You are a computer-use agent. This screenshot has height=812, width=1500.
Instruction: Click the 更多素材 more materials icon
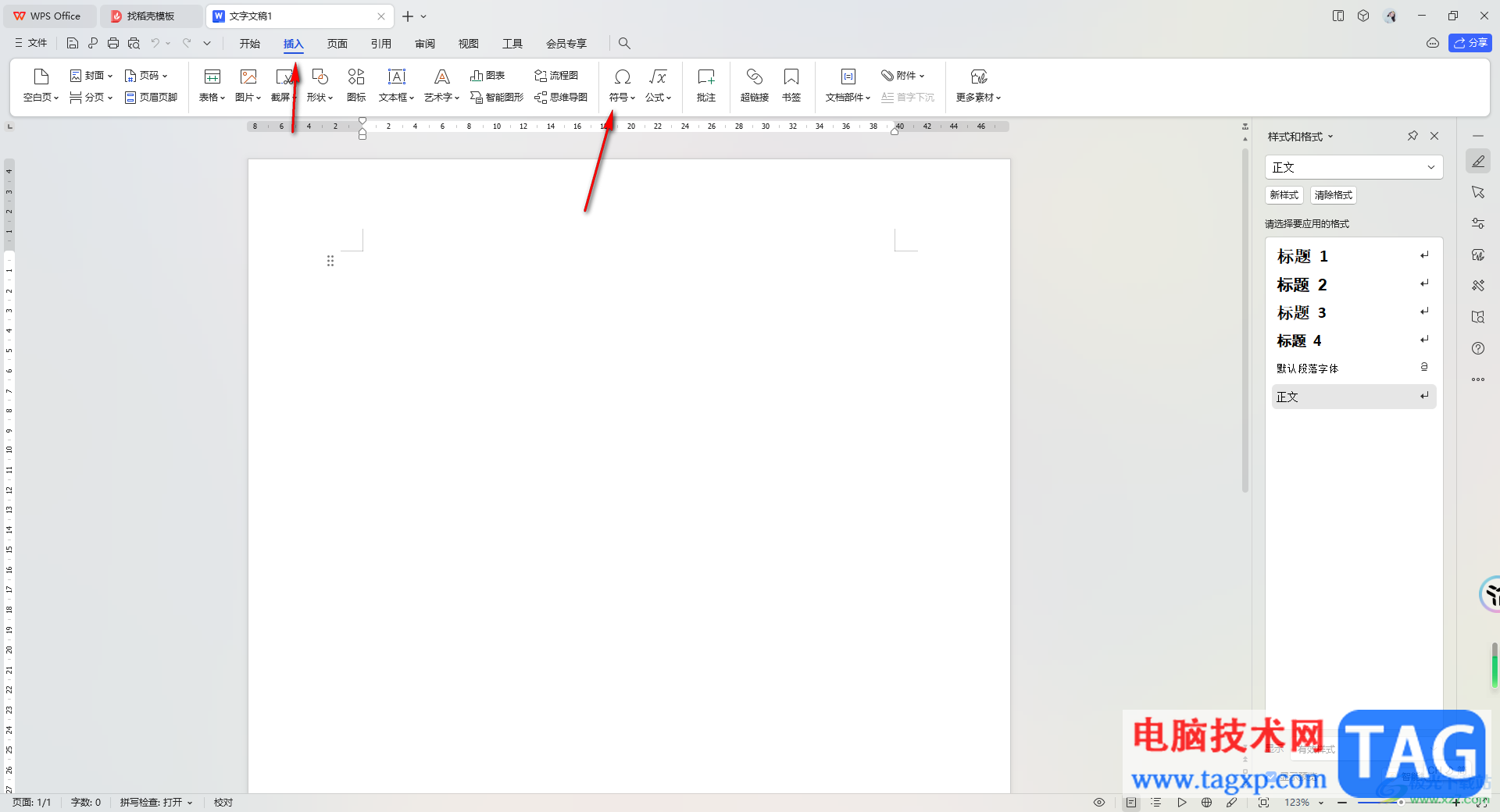pos(979,77)
